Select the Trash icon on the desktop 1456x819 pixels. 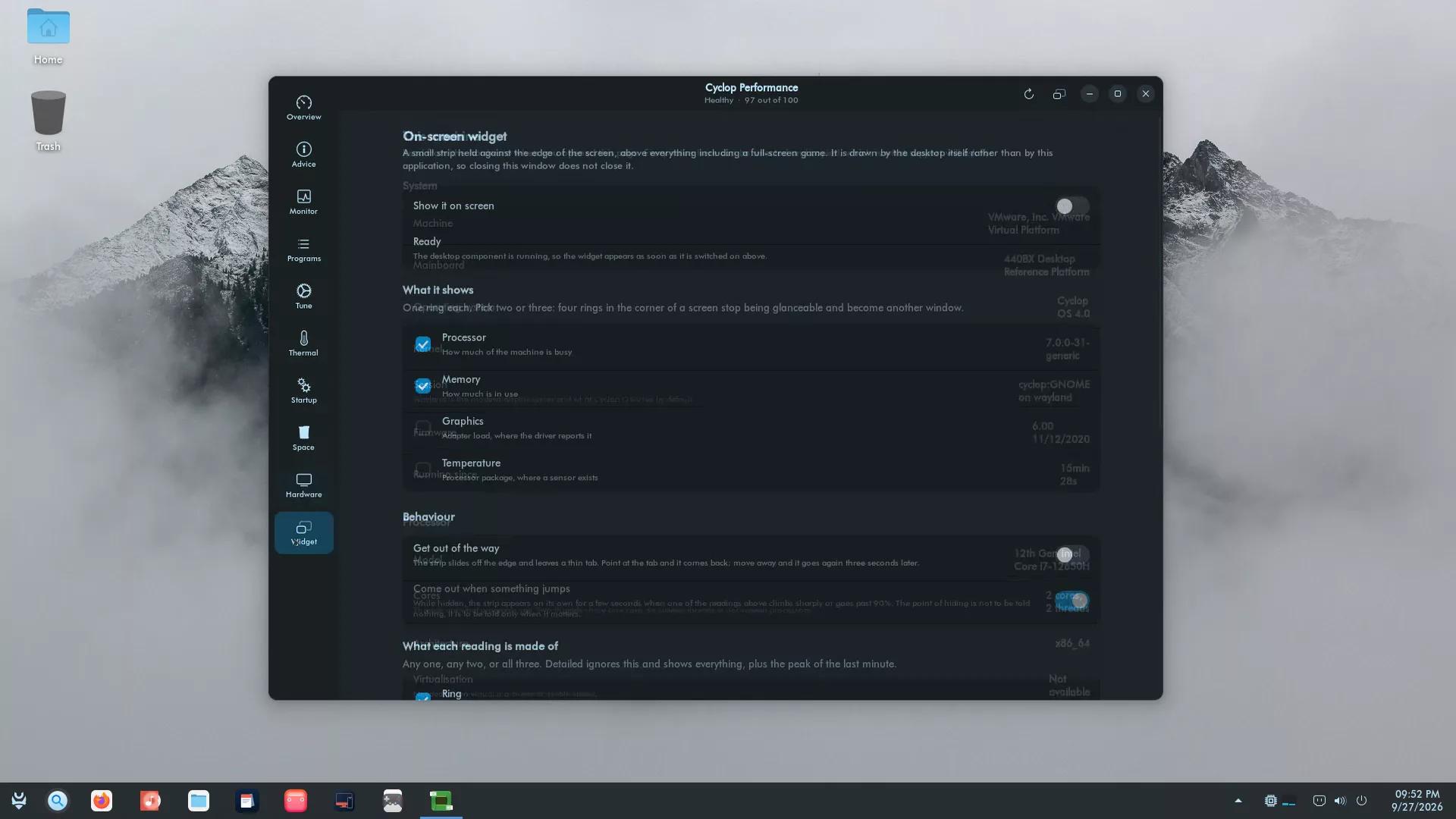coord(48,121)
